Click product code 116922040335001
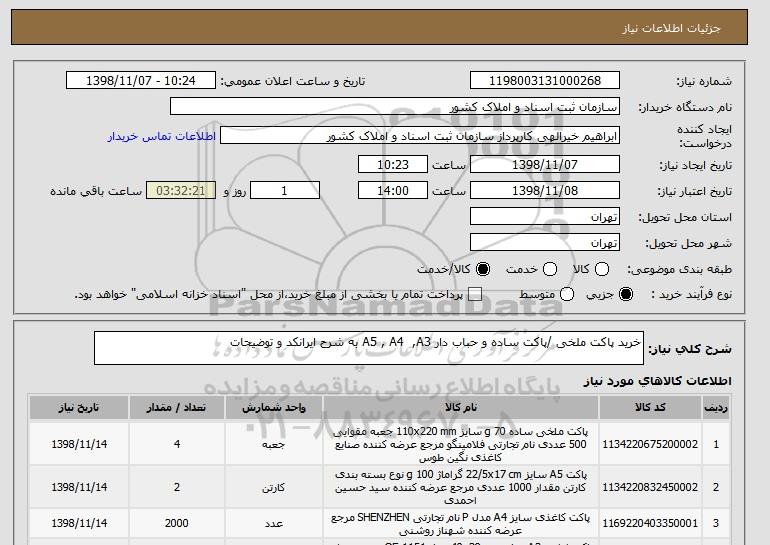Screen dimensions: 770x545 point(650,523)
